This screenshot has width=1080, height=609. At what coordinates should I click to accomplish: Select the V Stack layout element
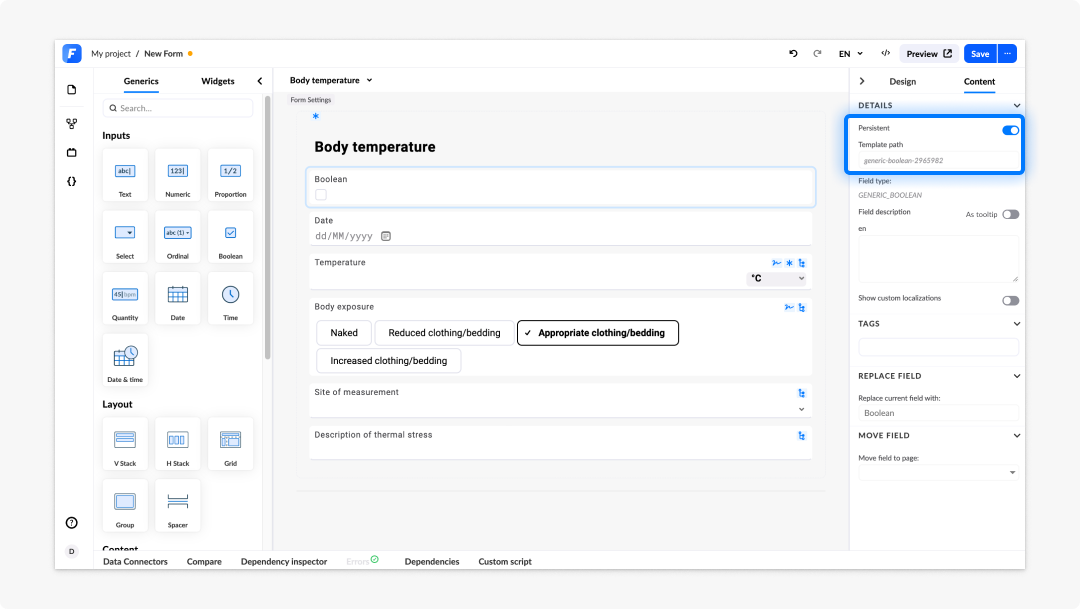(125, 444)
